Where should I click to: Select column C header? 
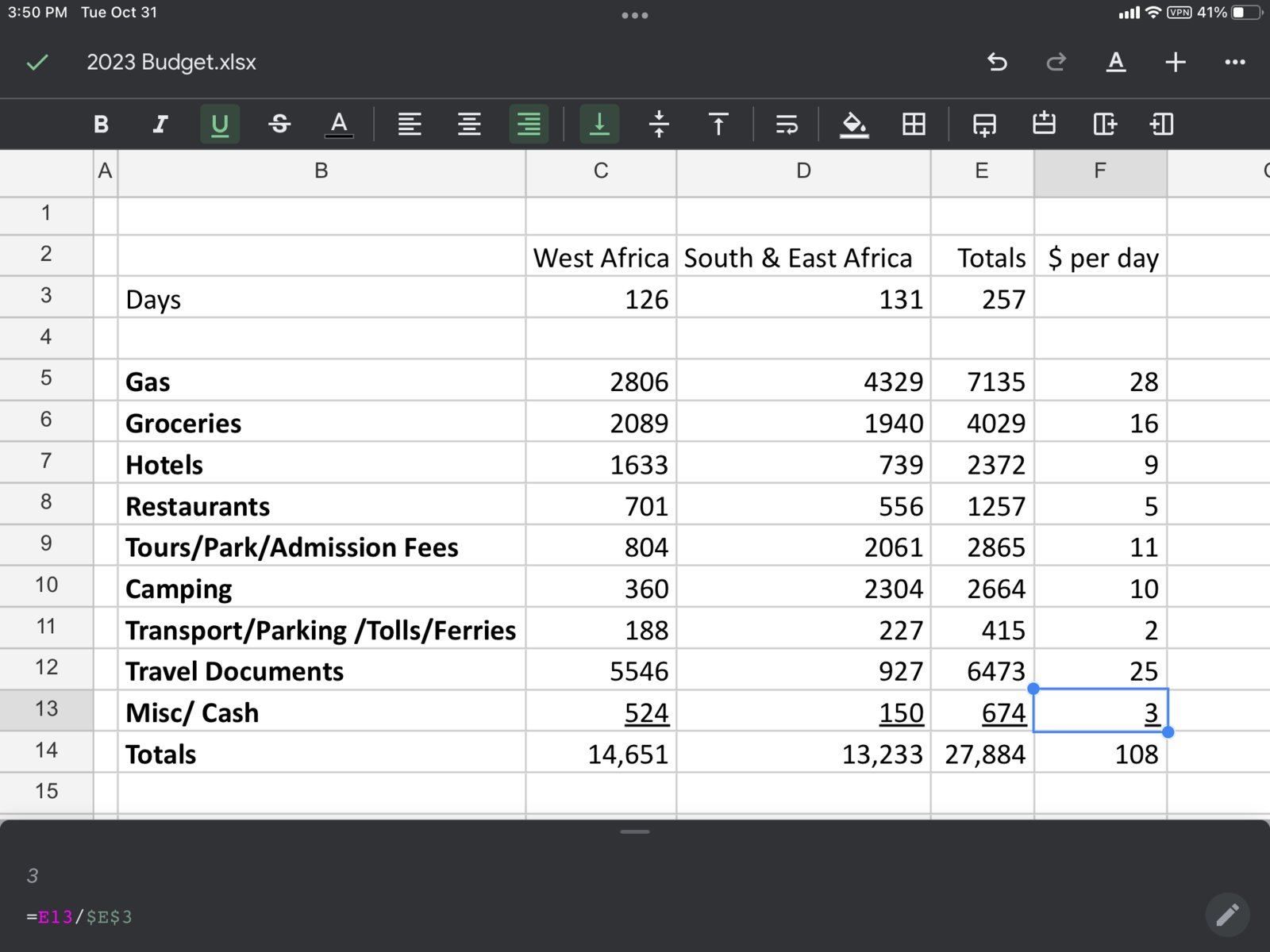click(601, 171)
